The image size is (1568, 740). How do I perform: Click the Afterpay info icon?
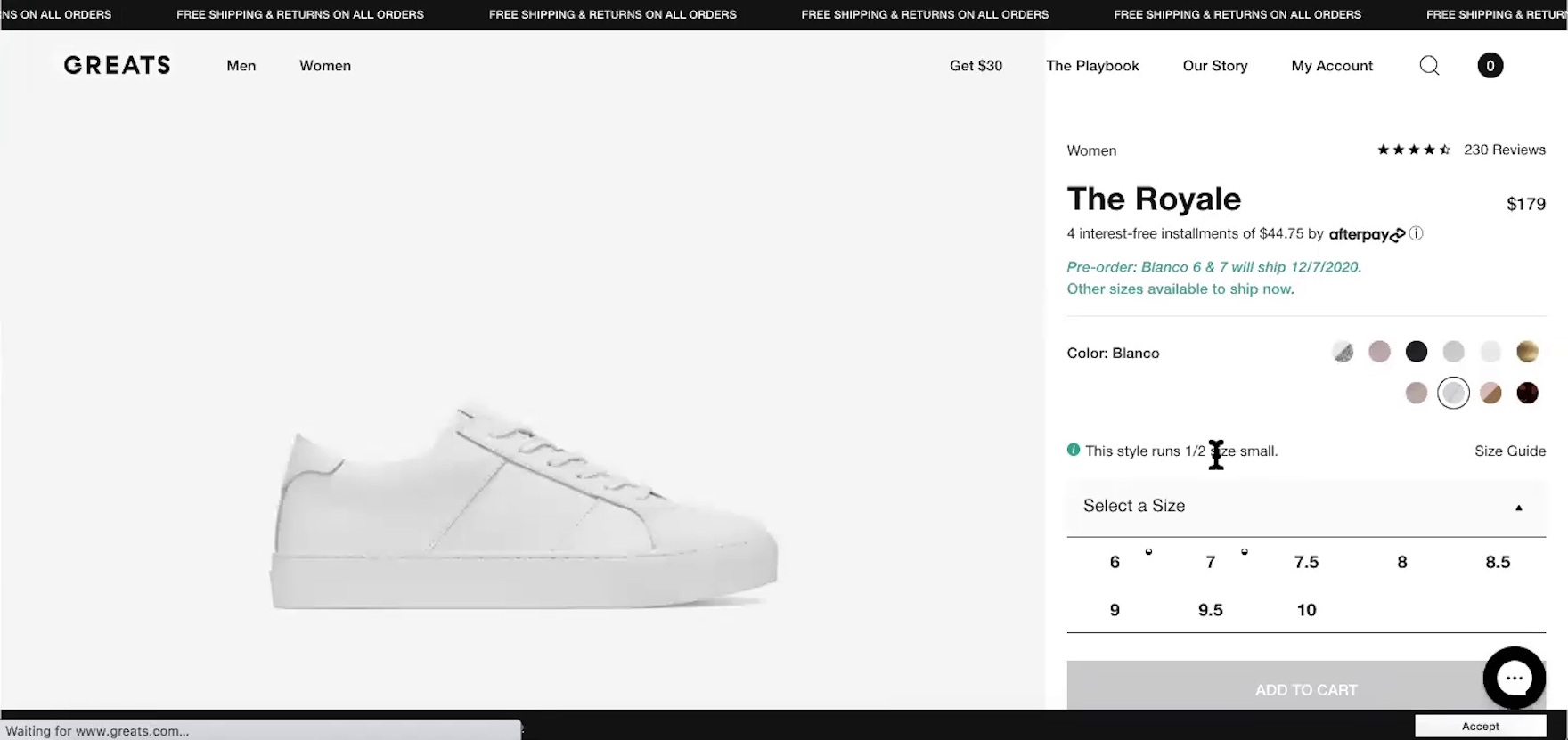tap(1416, 233)
